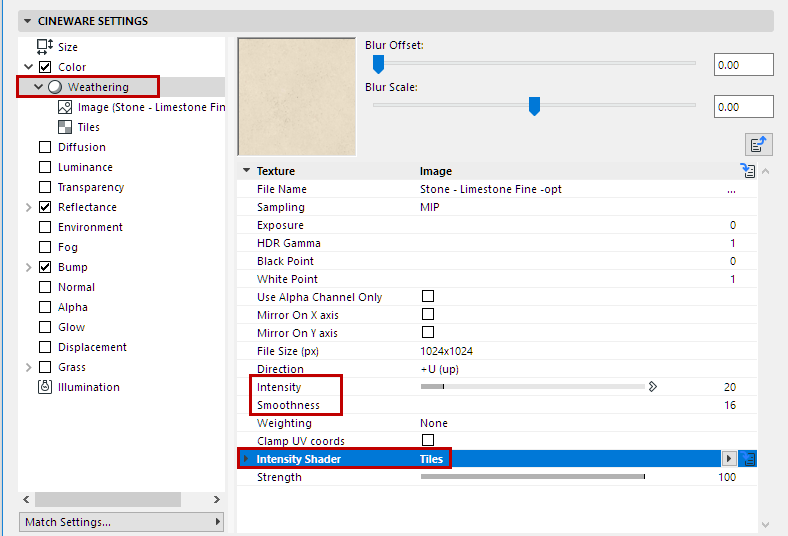
Task: Click the Tiles shader checkered icon
Action: (65, 127)
